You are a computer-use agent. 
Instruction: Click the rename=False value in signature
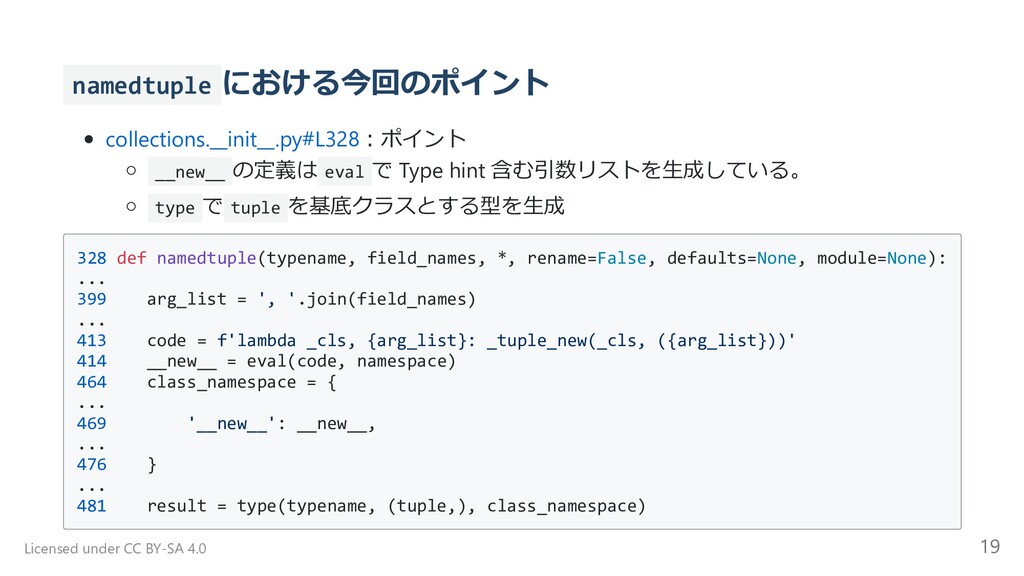click(x=586, y=258)
